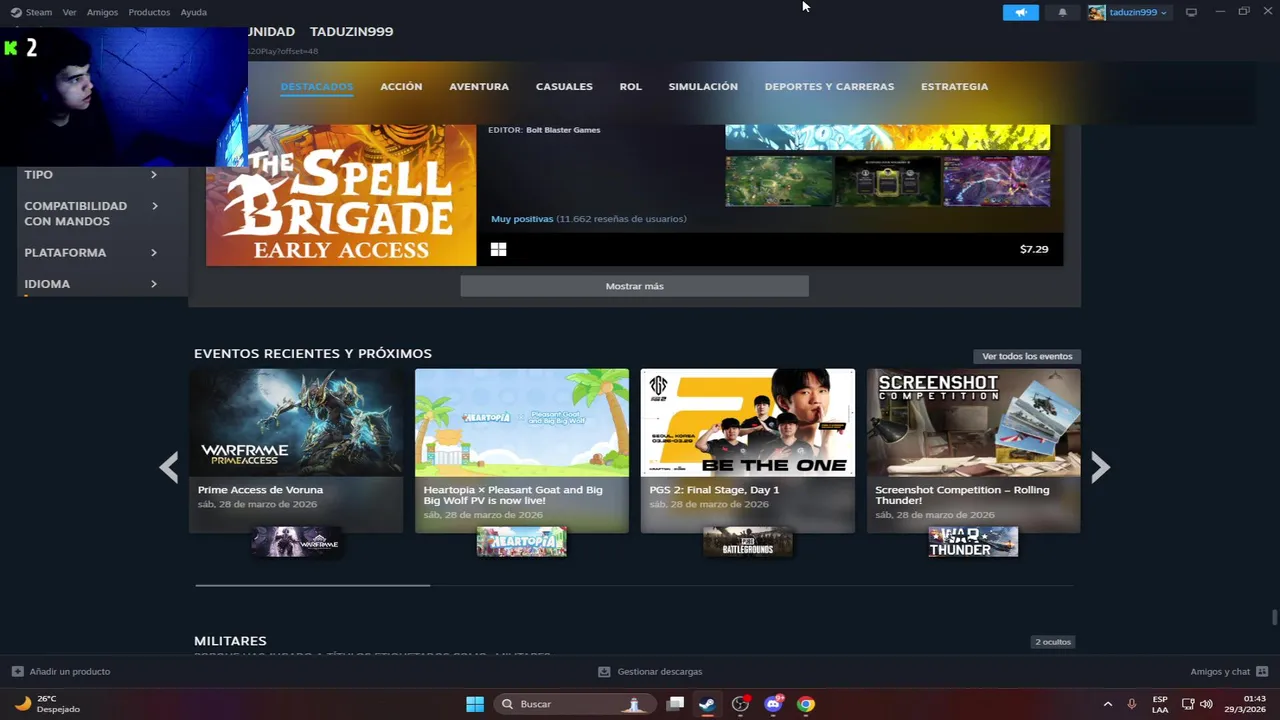1280x720 pixels.
Task: Click the microphone tray icon
Action: (1132, 704)
